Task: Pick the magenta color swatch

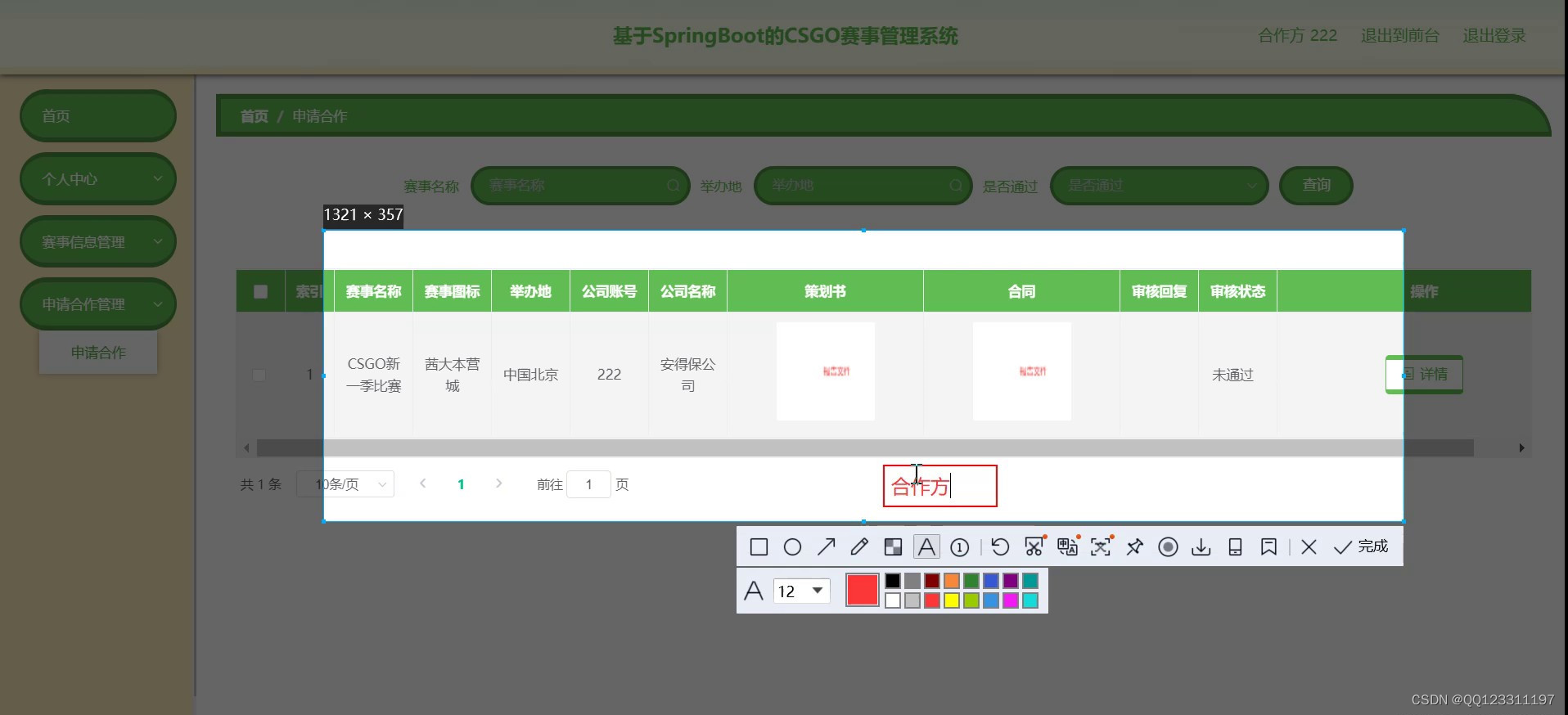Action: pyautogui.click(x=1011, y=600)
